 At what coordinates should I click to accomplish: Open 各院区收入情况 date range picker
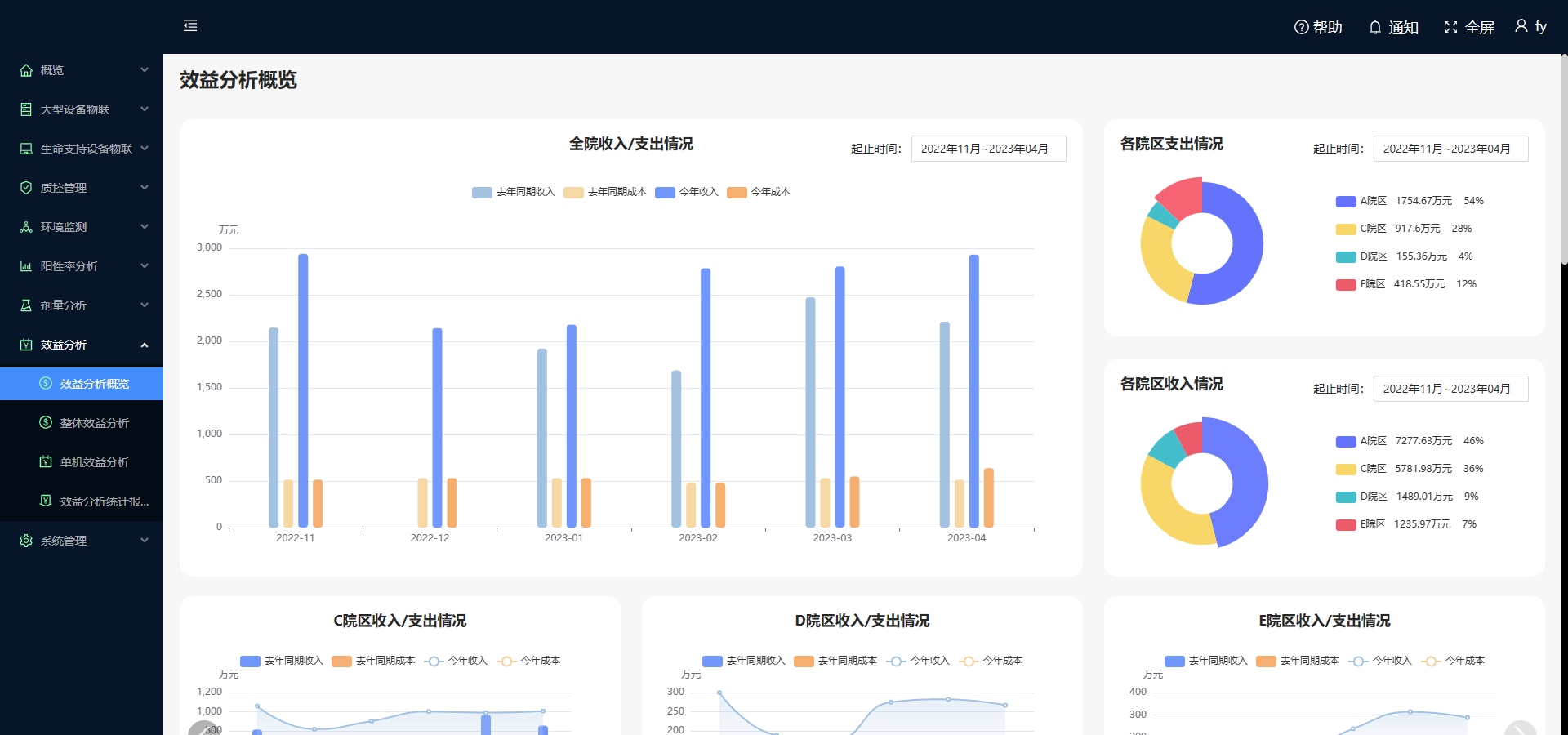pos(1450,389)
